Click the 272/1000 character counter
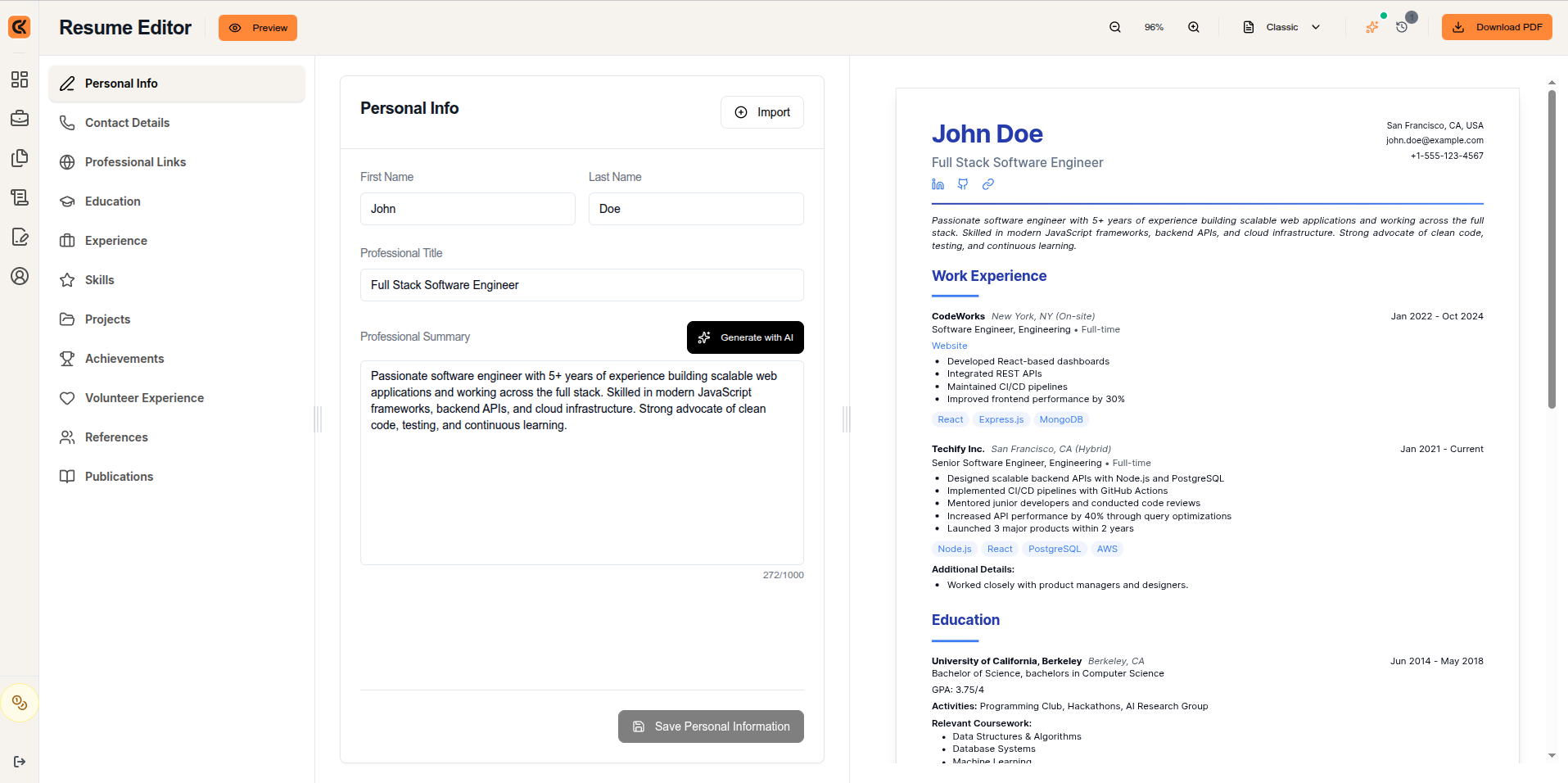 click(784, 575)
